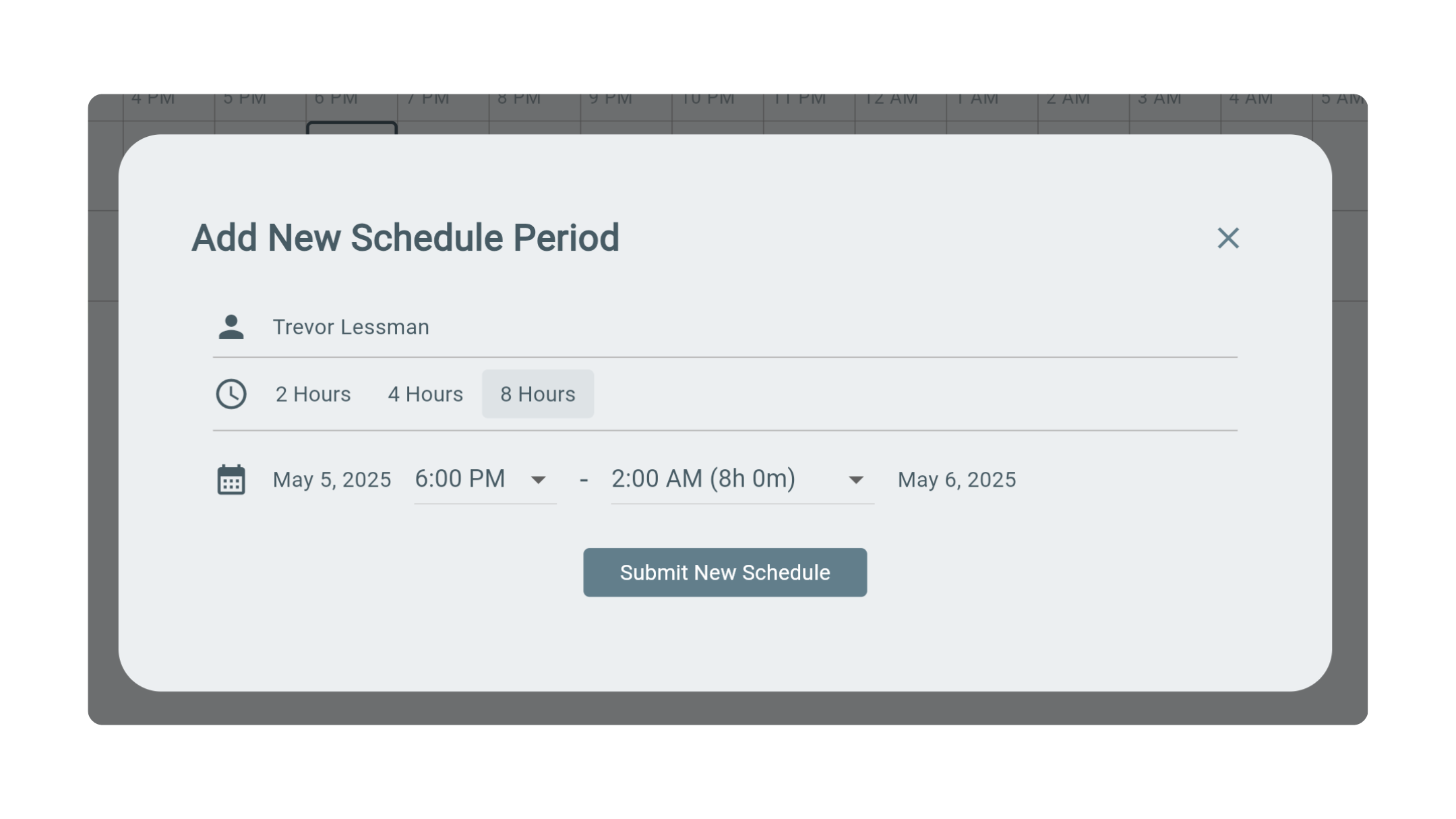Screen dimensions: 1456x819
Task: Click the May 6, 2025 end date
Action: [957, 479]
